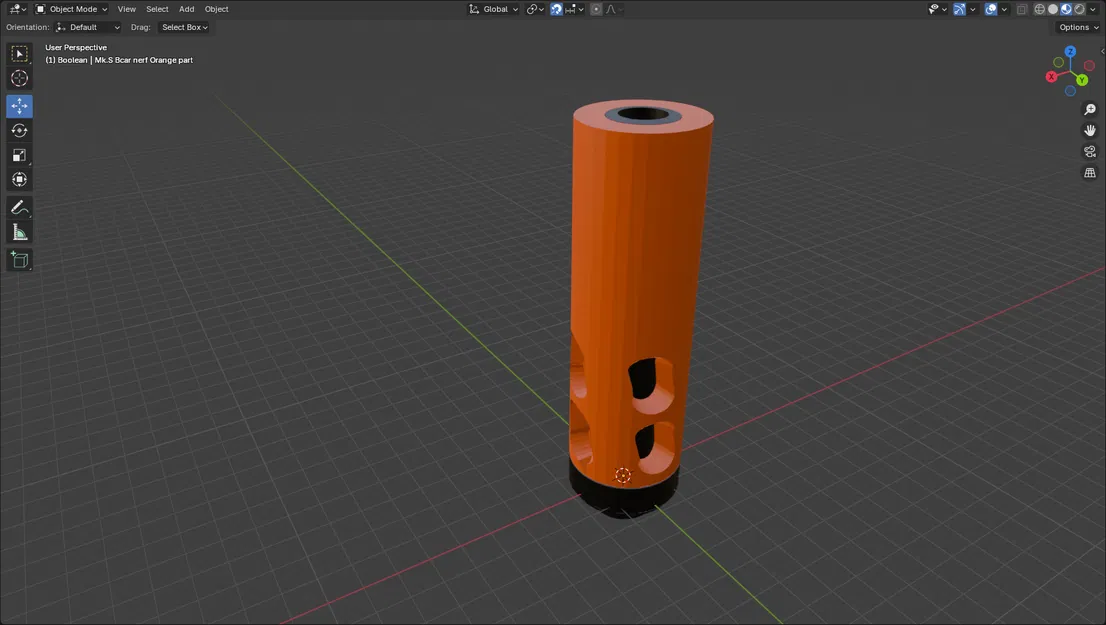Select the Scale tool
The width and height of the screenshot is (1106, 625).
point(19,155)
